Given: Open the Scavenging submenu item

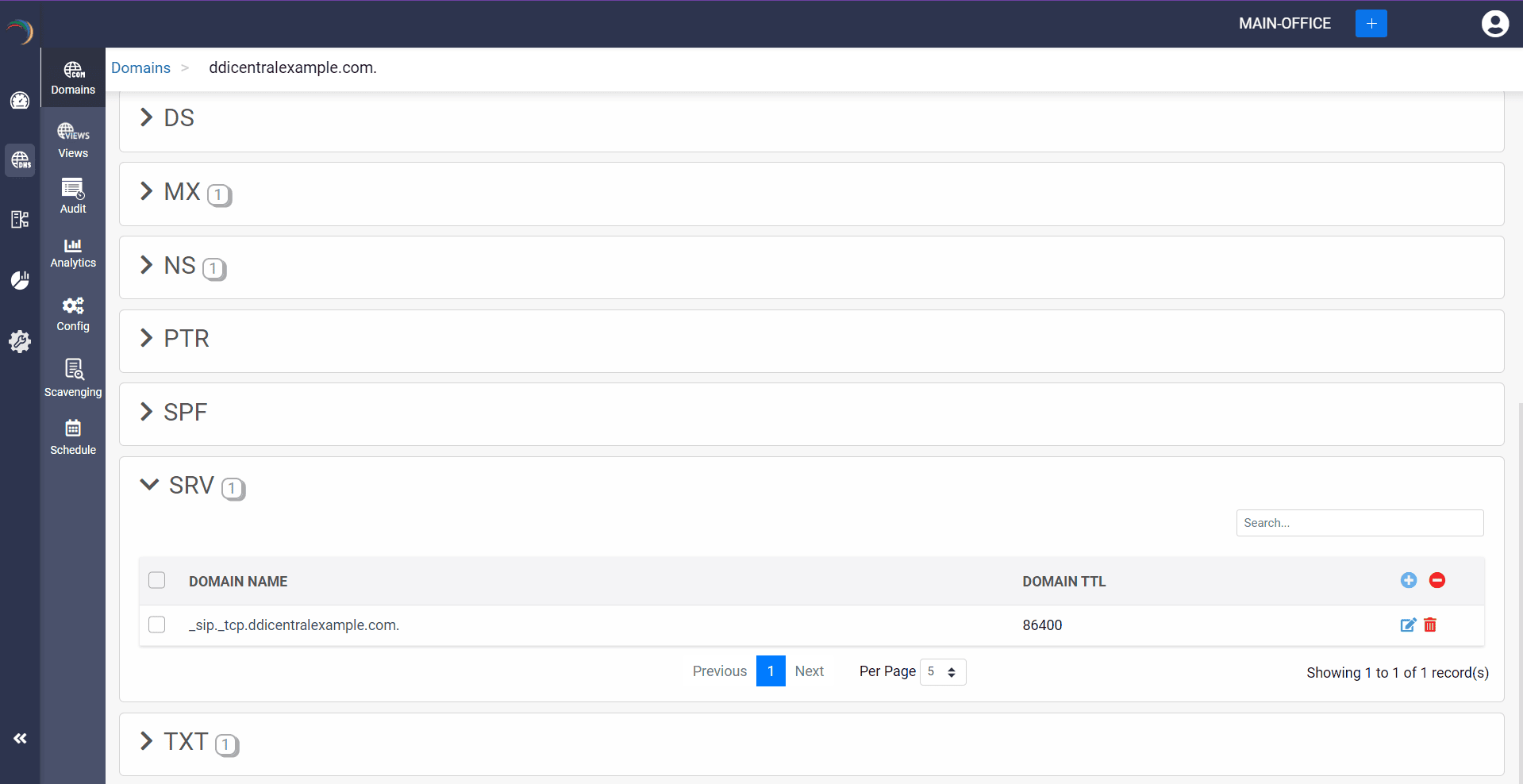Looking at the screenshot, I should point(73,379).
